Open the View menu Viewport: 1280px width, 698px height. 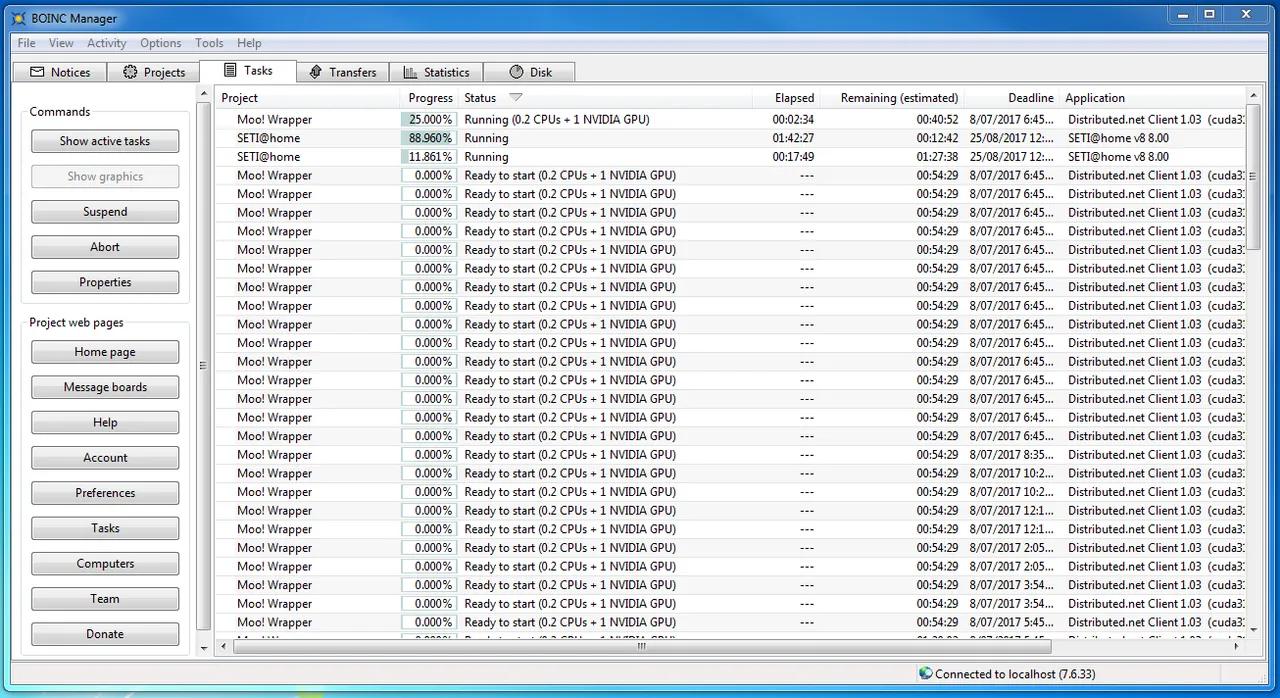click(61, 43)
